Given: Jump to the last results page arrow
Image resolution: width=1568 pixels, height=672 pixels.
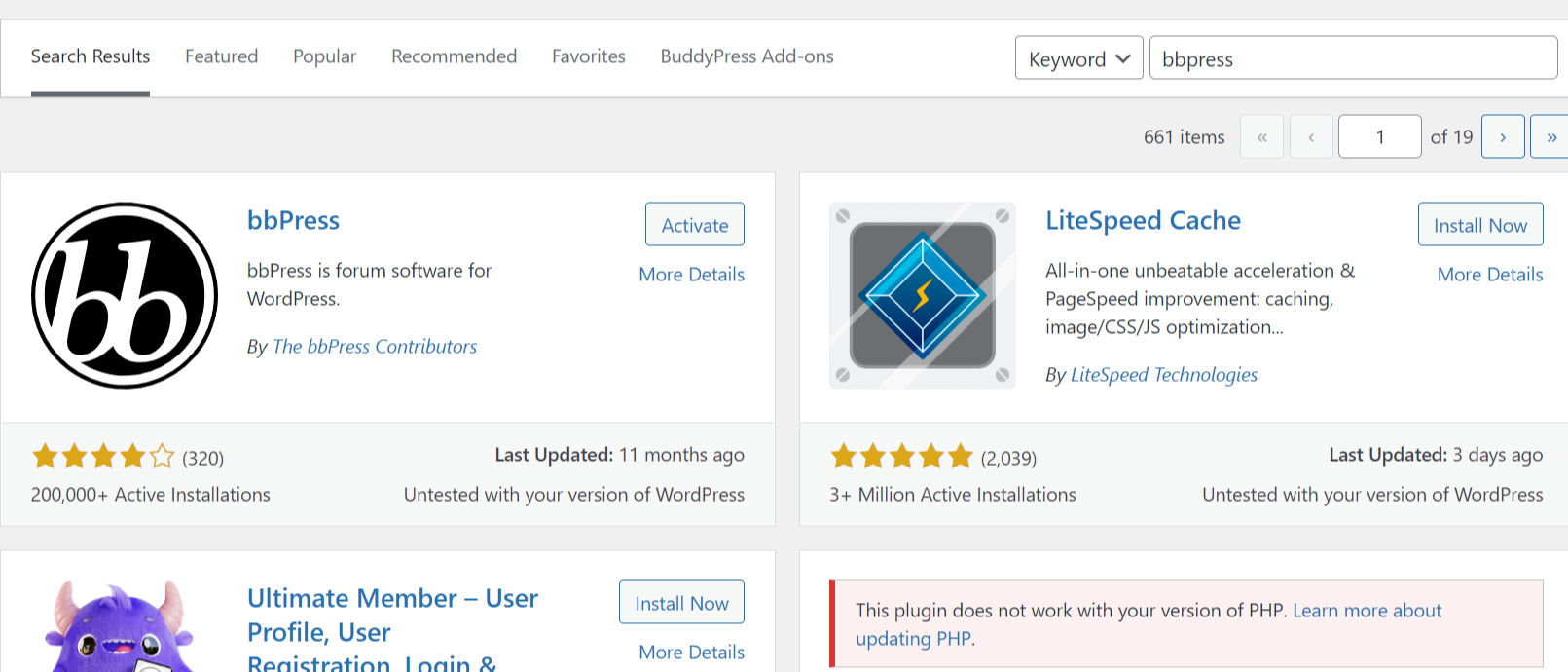Looking at the screenshot, I should click(1550, 136).
